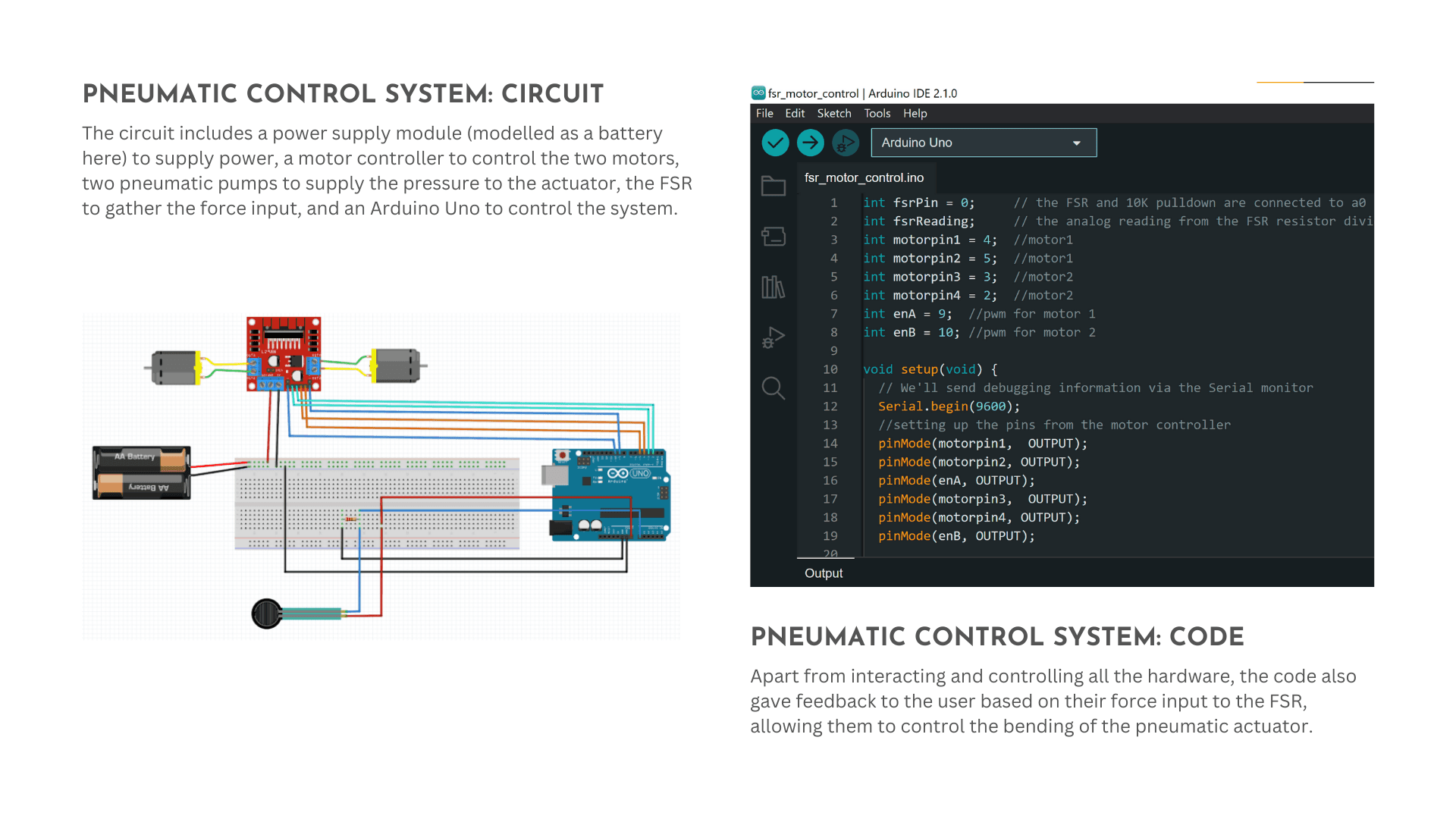Open the Sketchbook folder sidebar icon
This screenshot has height=819, width=1456.
tap(773, 186)
